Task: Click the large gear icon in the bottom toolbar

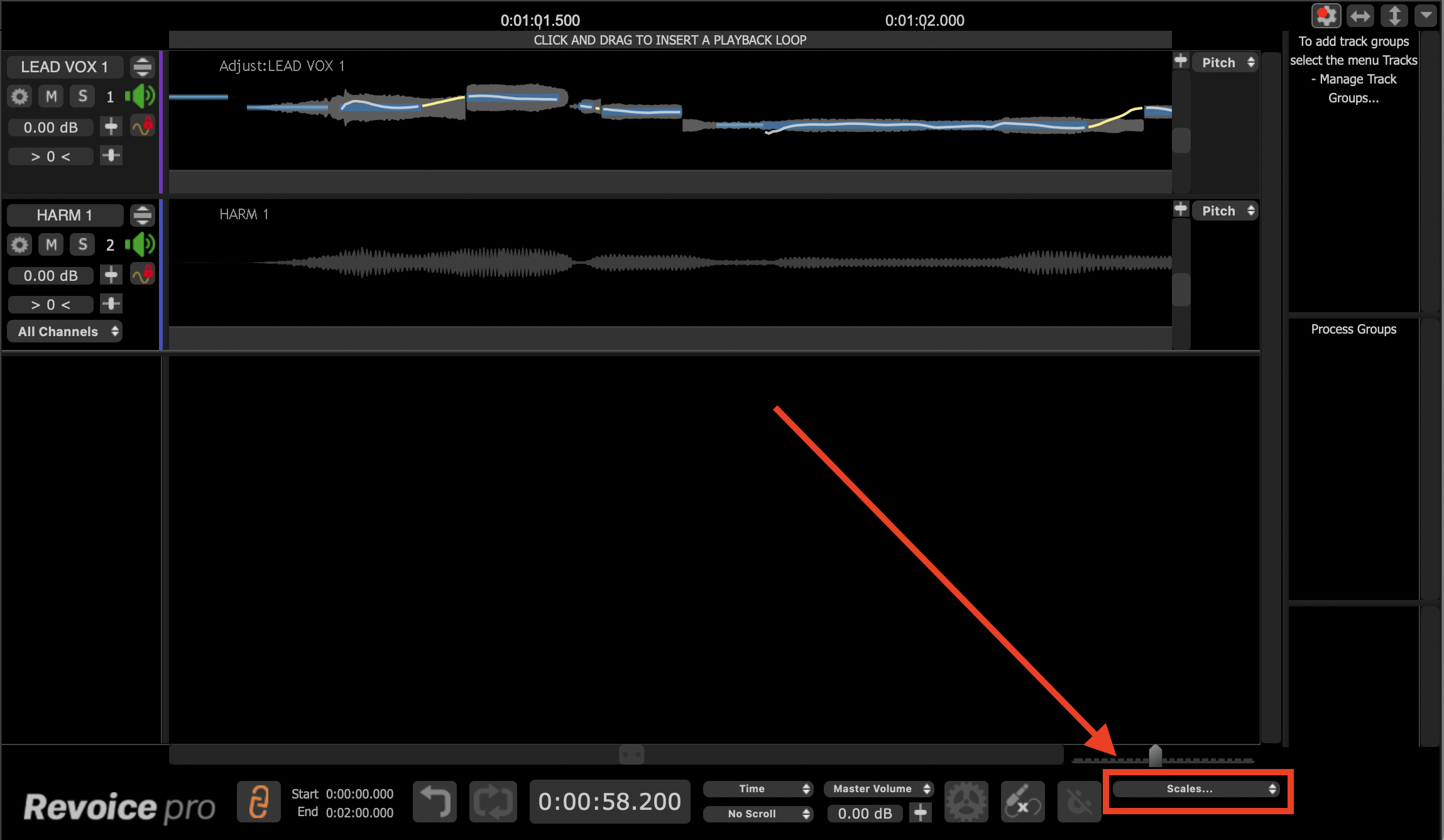Action: pos(966,802)
